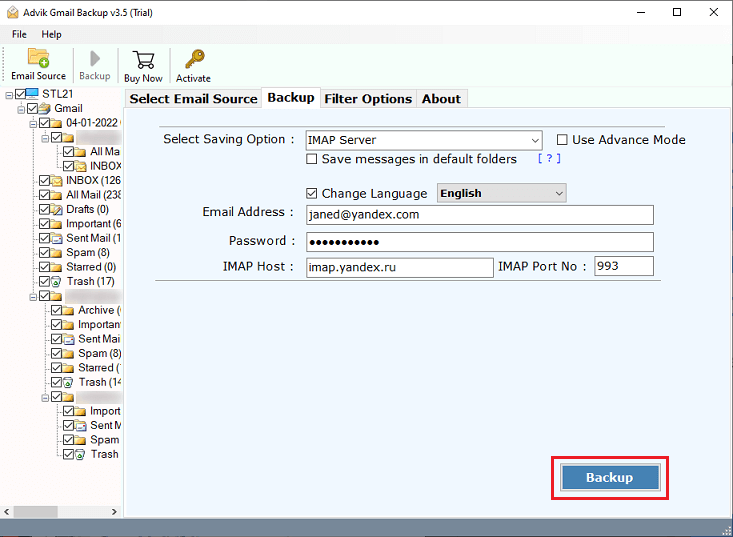
Task: Uncheck the Change Language checkbox
Action: coord(311,193)
